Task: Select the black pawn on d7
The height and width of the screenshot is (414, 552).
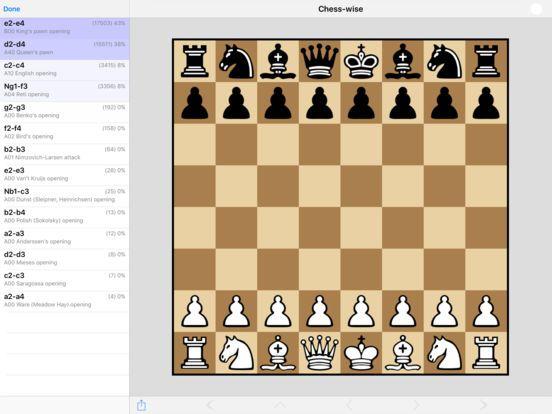Action: [320, 103]
